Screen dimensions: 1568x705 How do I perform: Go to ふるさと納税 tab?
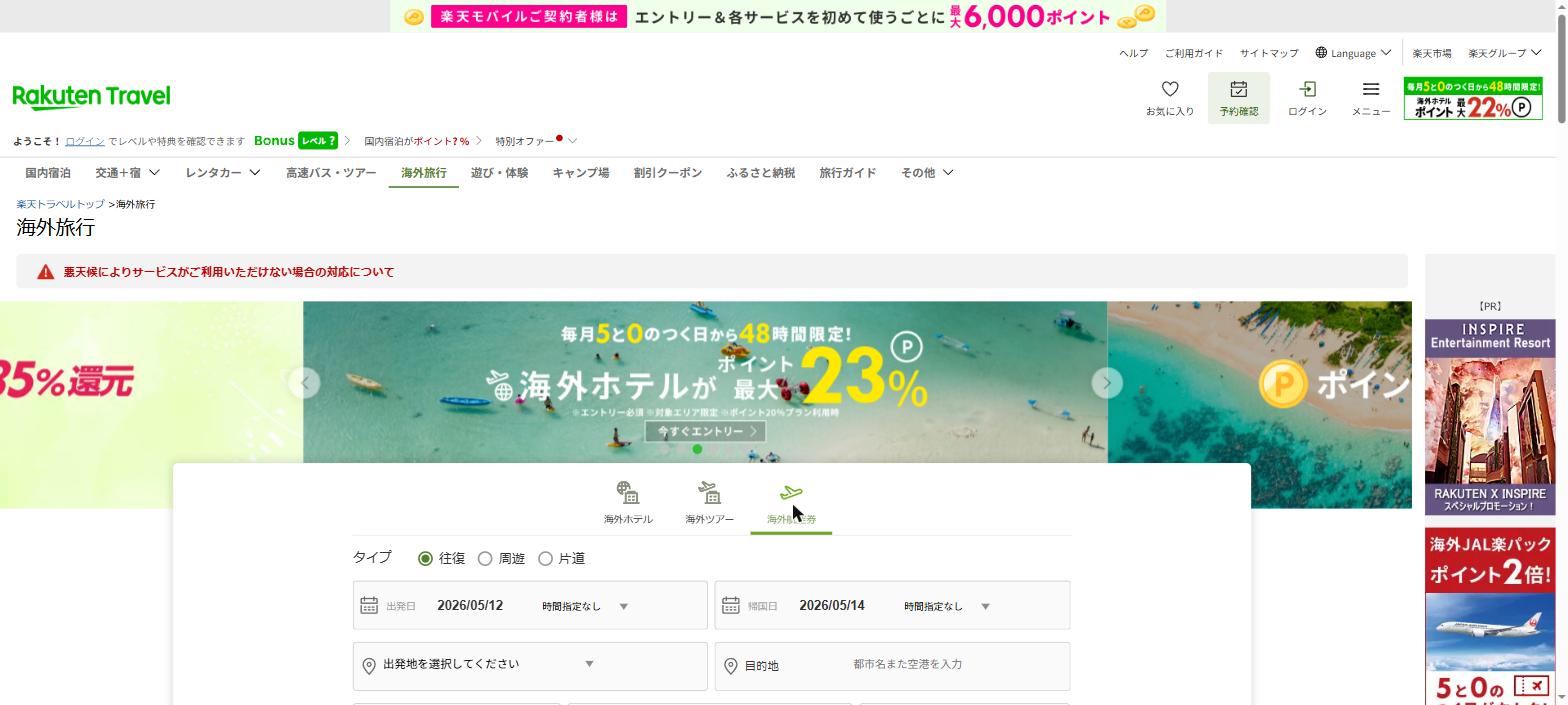(x=761, y=173)
